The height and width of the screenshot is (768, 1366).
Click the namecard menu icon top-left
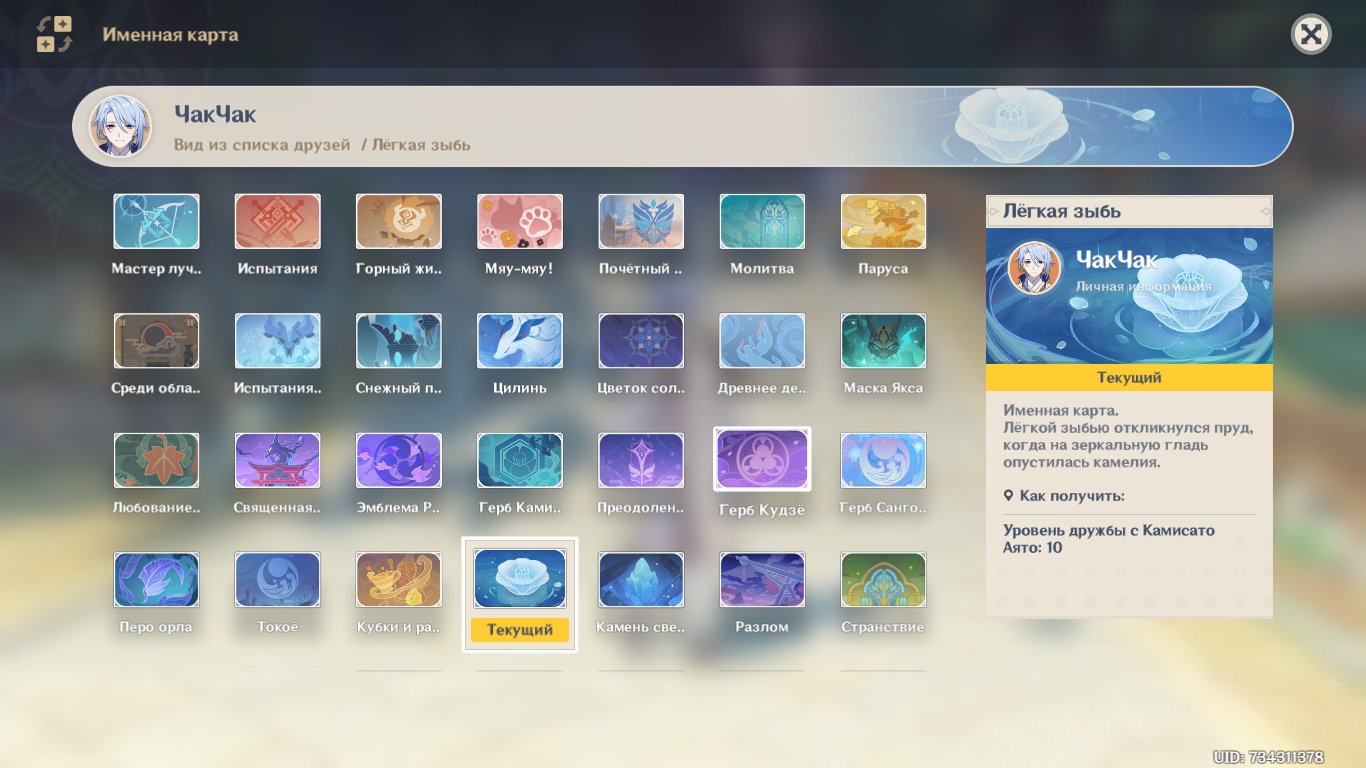point(54,34)
